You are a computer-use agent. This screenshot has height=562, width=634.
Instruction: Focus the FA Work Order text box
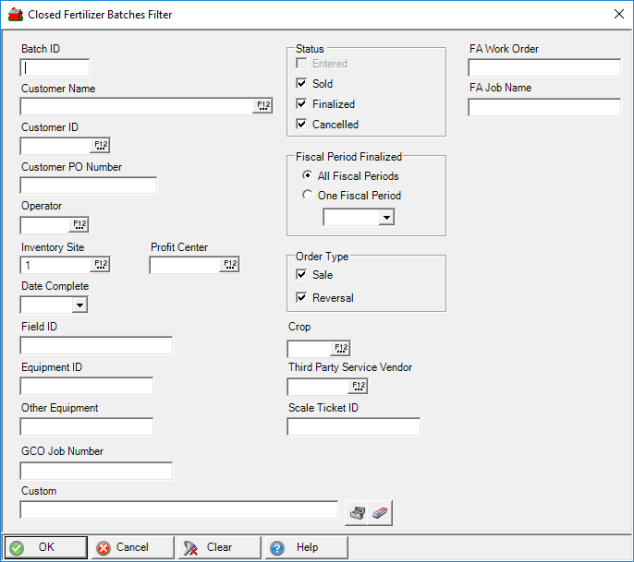coord(530,68)
